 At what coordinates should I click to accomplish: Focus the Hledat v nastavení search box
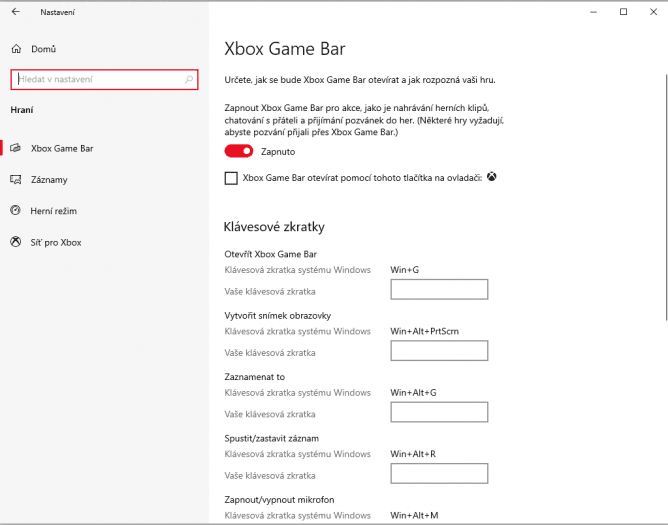(104, 79)
